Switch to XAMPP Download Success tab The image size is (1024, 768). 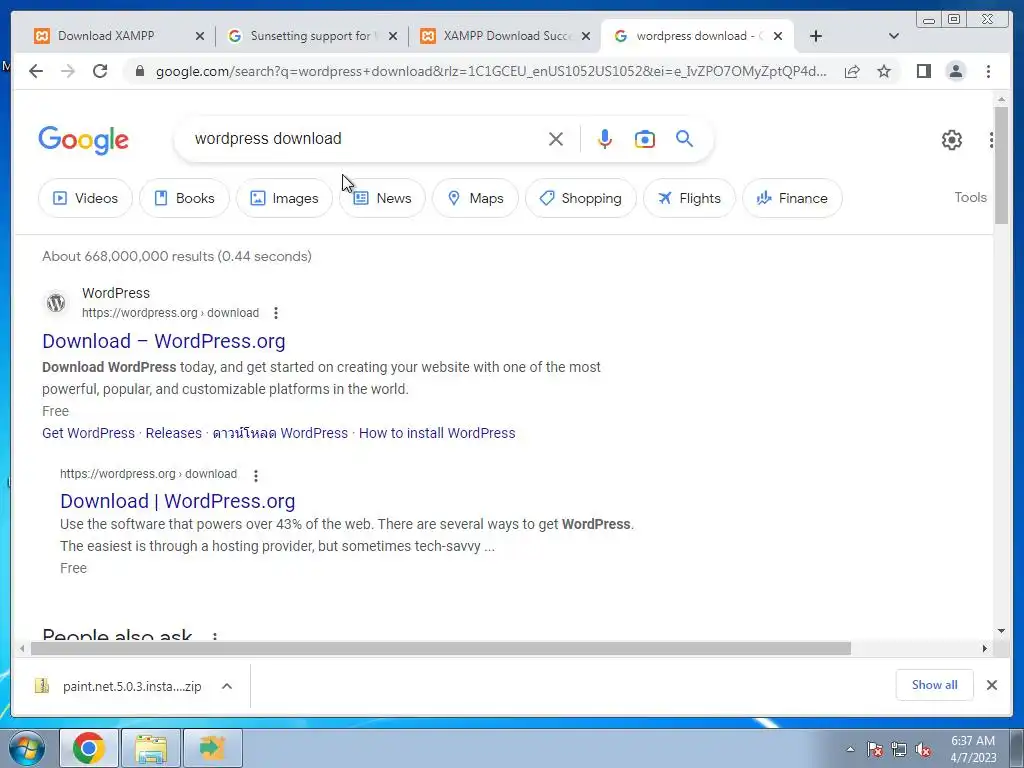pyautogui.click(x=507, y=36)
